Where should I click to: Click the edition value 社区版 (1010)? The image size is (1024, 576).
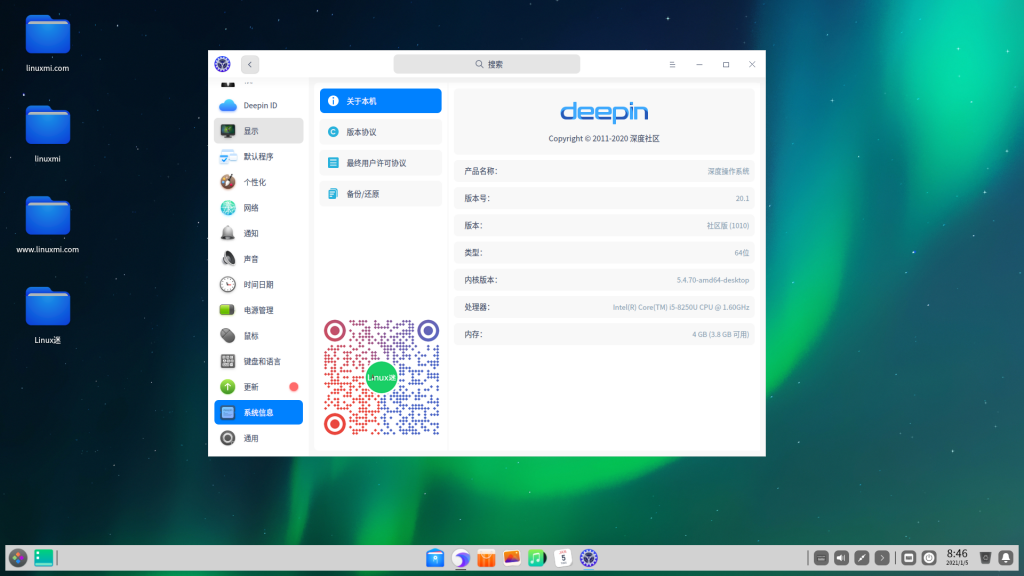728,226
